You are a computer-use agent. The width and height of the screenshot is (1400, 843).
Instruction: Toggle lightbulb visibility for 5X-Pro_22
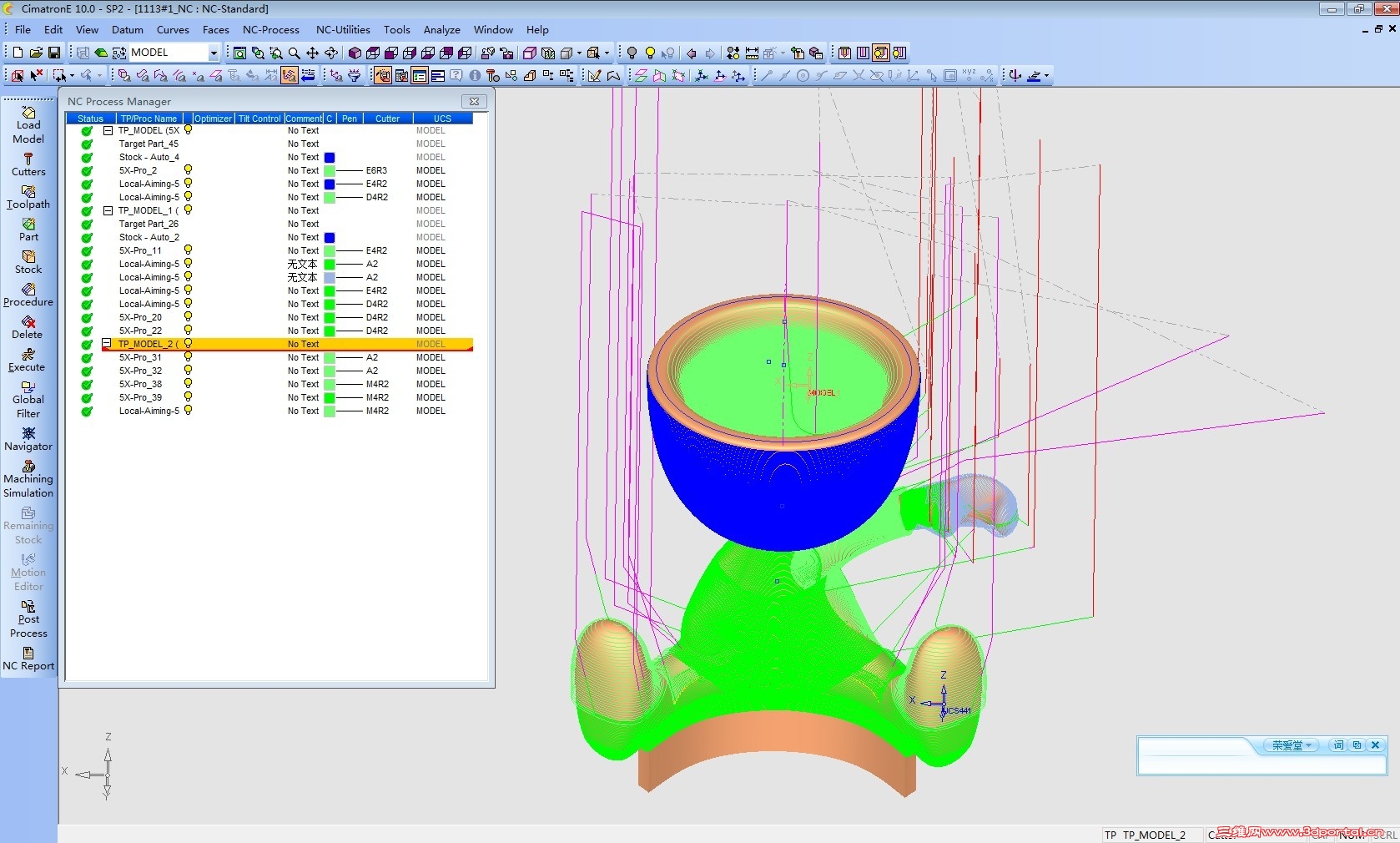(x=189, y=330)
